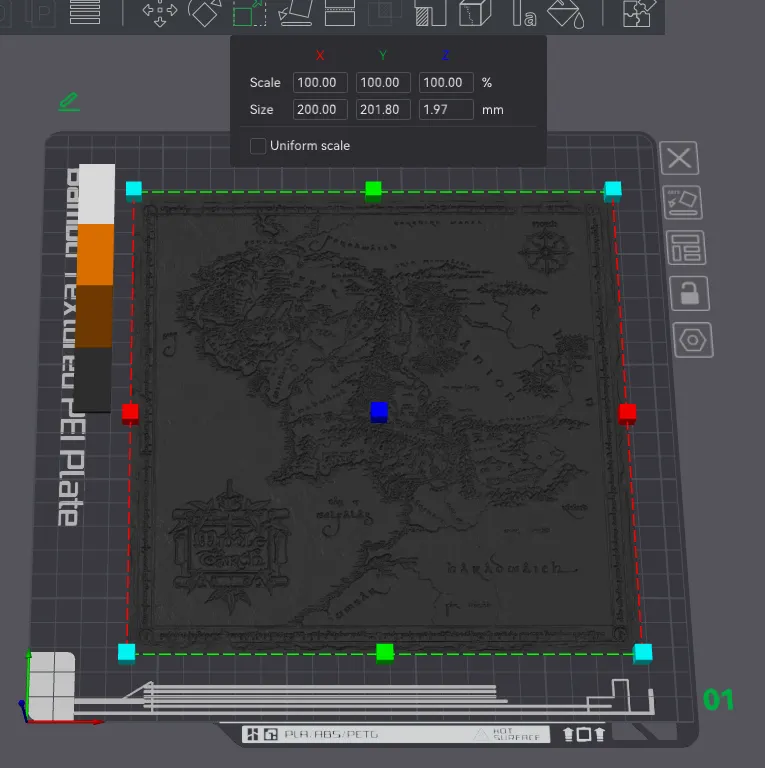765x768 pixels.
Task: Click the left red X scale handle
Action: [130, 414]
